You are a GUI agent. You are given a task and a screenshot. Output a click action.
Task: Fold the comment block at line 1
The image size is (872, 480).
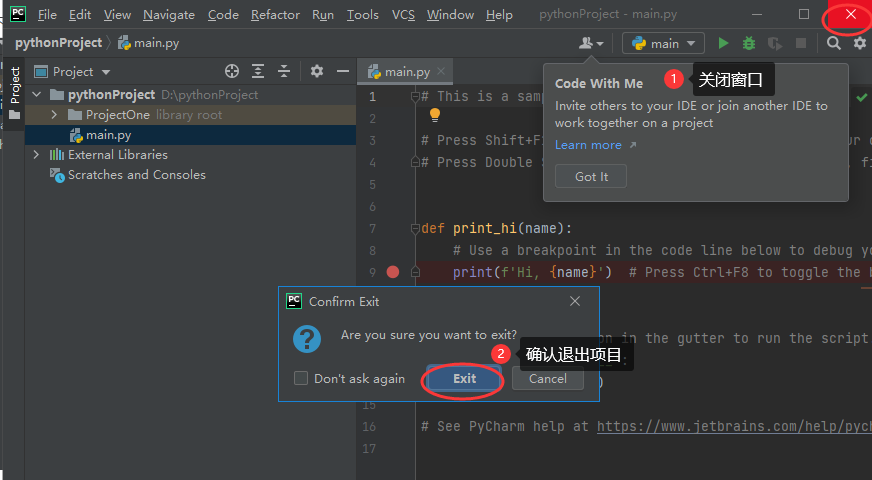click(x=415, y=97)
